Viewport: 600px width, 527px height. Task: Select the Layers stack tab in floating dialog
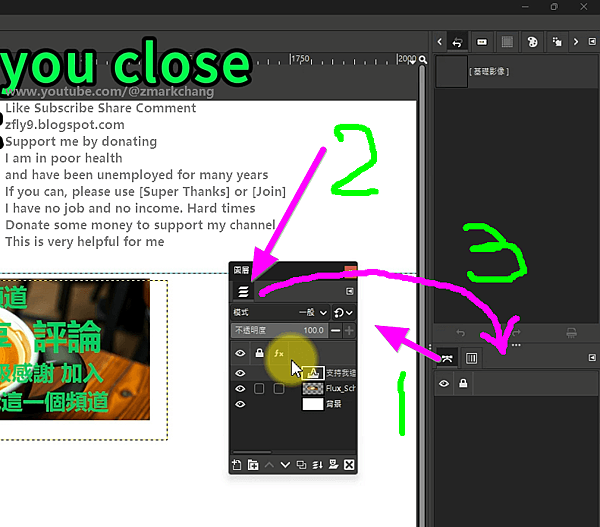coord(243,291)
